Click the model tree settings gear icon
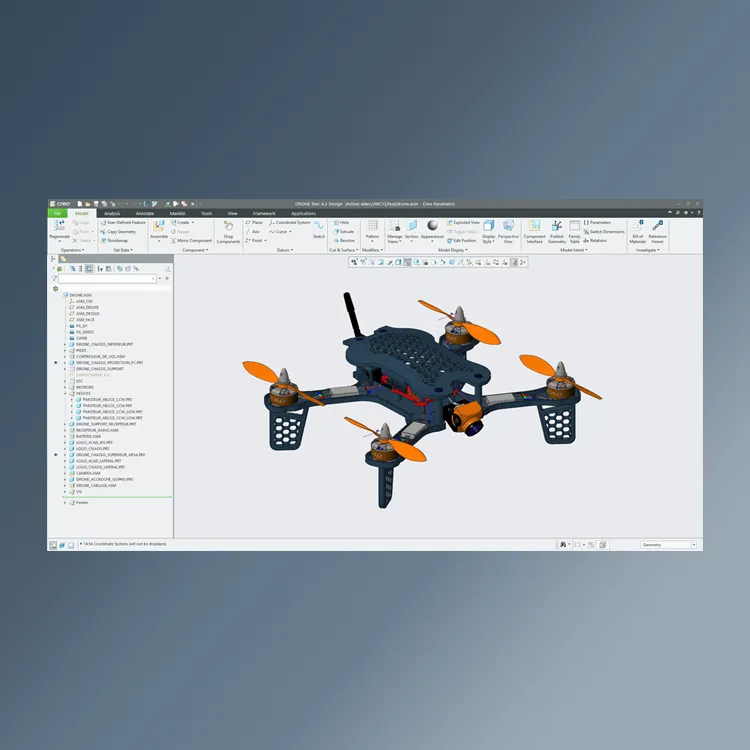This screenshot has height=750, width=750. point(55,288)
